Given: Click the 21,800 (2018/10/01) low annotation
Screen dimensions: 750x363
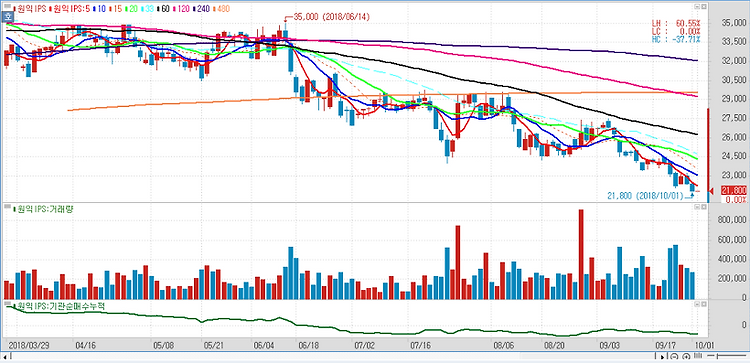Looking at the screenshot, I should [x=645, y=196].
